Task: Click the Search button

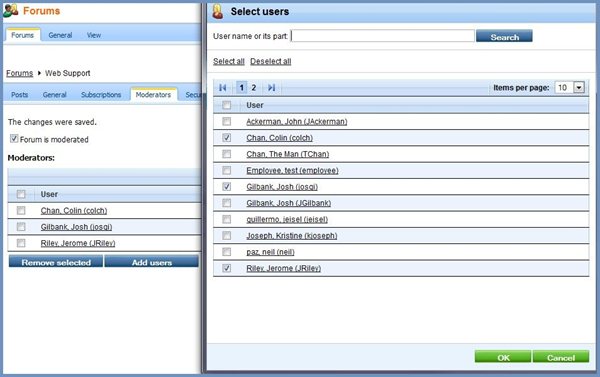Action: pyautogui.click(x=504, y=37)
